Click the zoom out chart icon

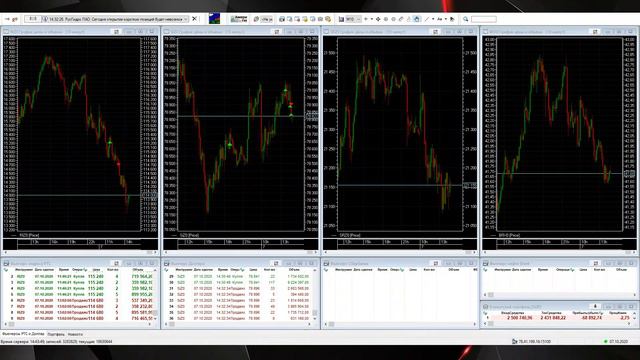(x=393, y=19)
